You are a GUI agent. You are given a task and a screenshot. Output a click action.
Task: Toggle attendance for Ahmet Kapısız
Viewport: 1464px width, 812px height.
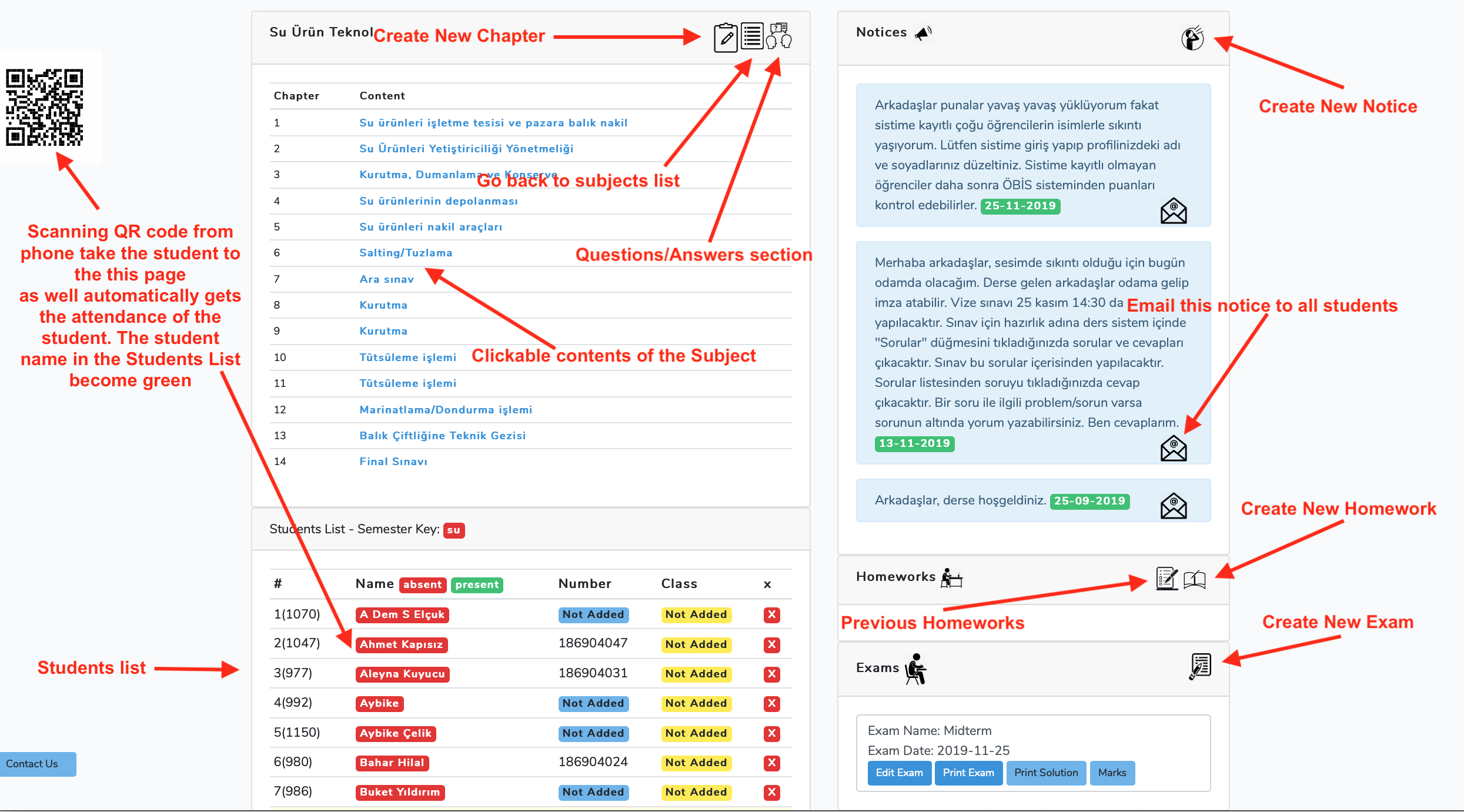401,644
